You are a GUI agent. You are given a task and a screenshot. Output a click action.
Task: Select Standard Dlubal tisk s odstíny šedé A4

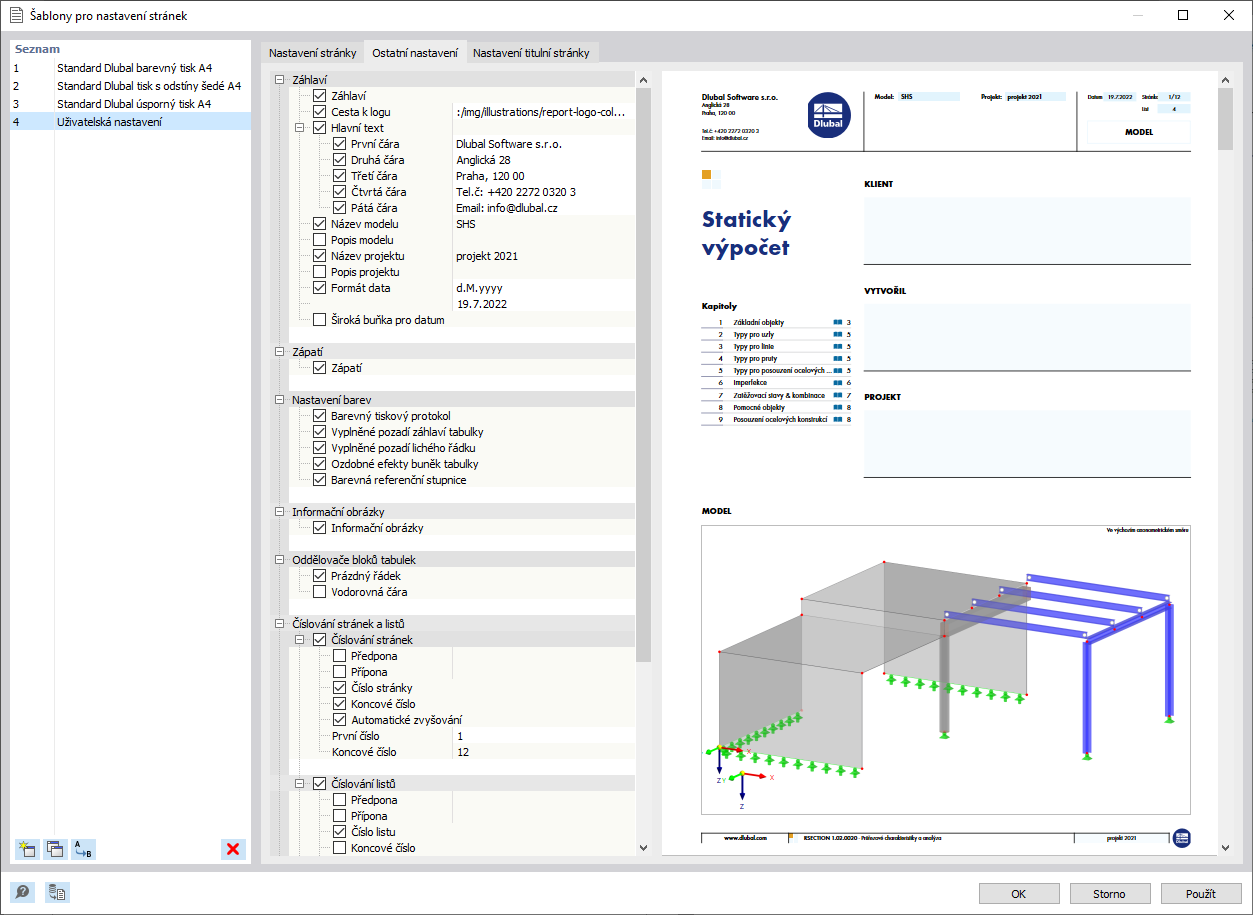[x=130, y=86]
